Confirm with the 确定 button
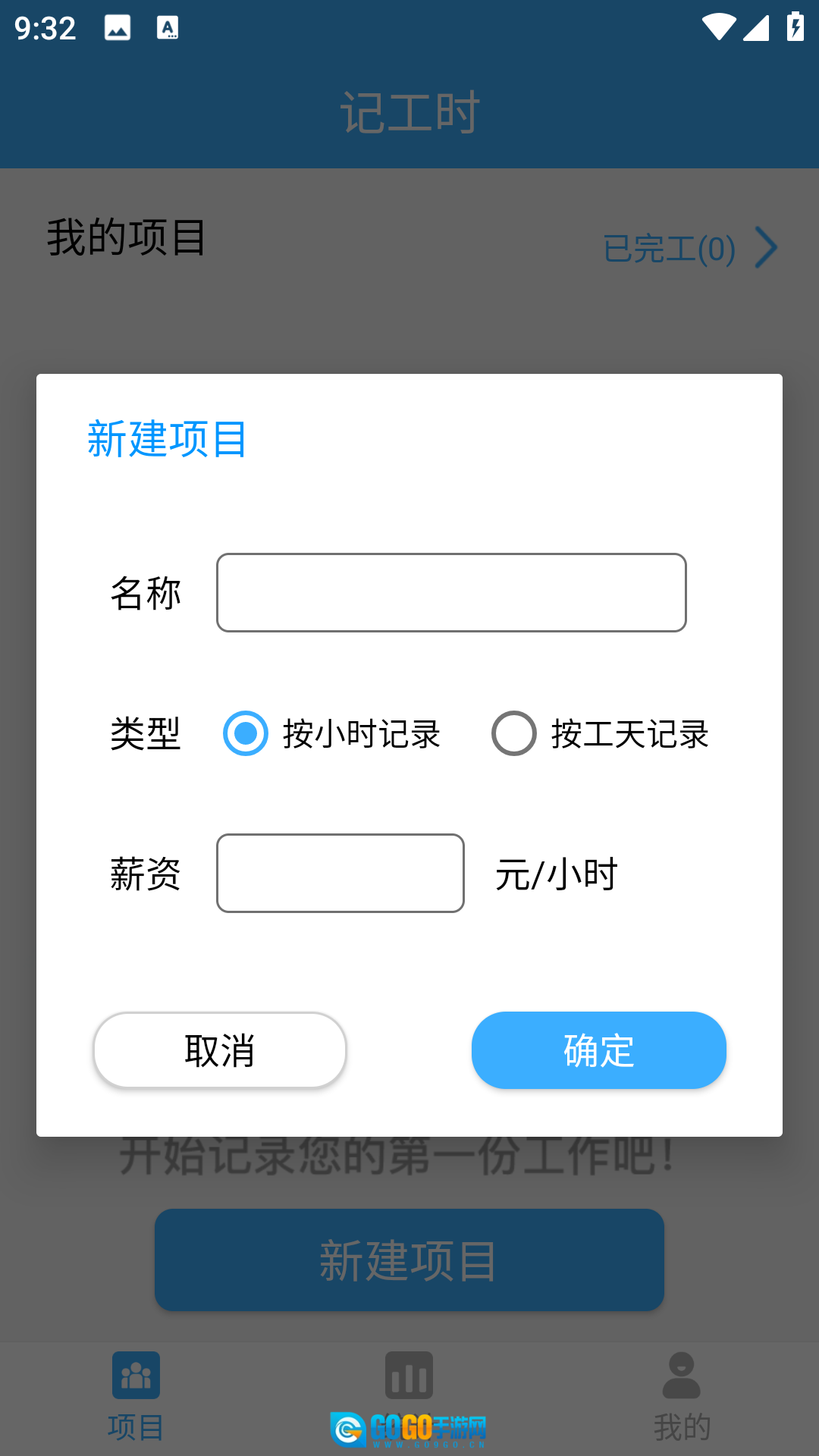The width and height of the screenshot is (819, 1456). [x=599, y=1050]
